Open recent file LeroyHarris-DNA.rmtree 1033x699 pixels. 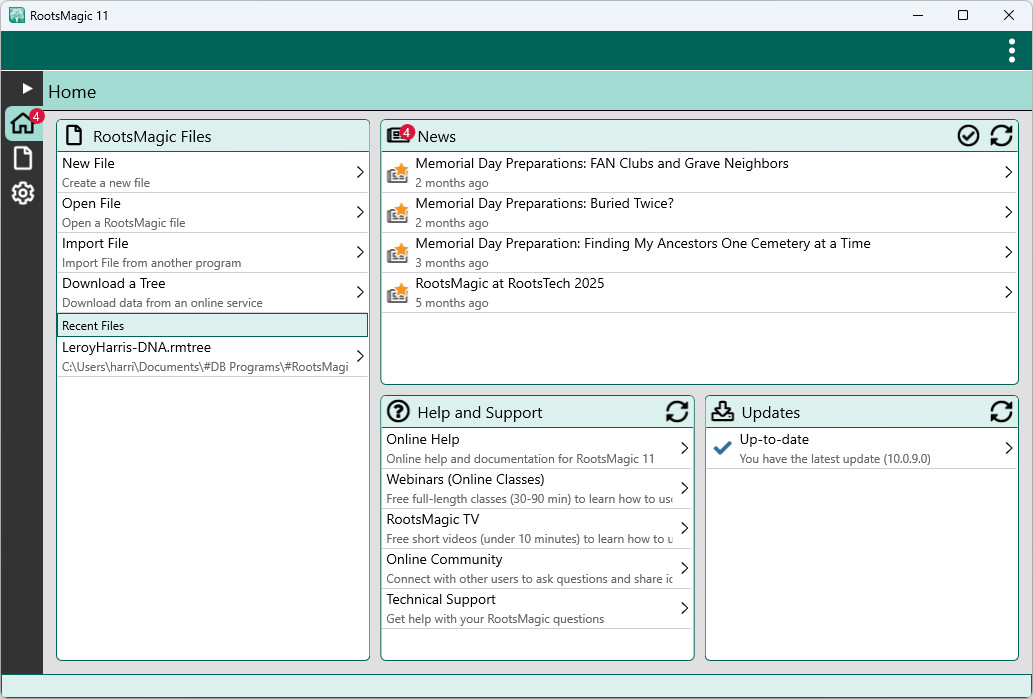click(x=212, y=356)
